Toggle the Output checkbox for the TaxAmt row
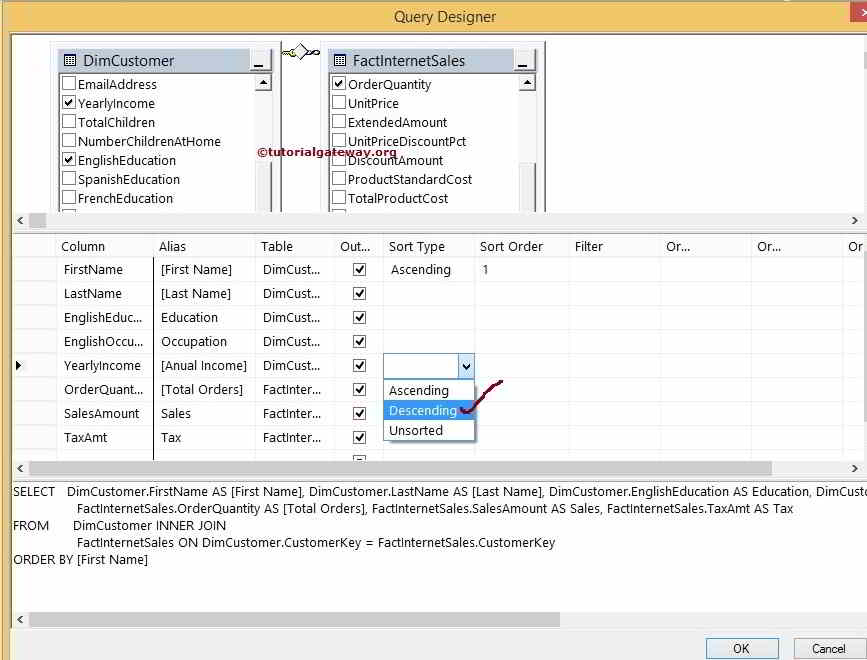867x660 pixels. point(358,438)
